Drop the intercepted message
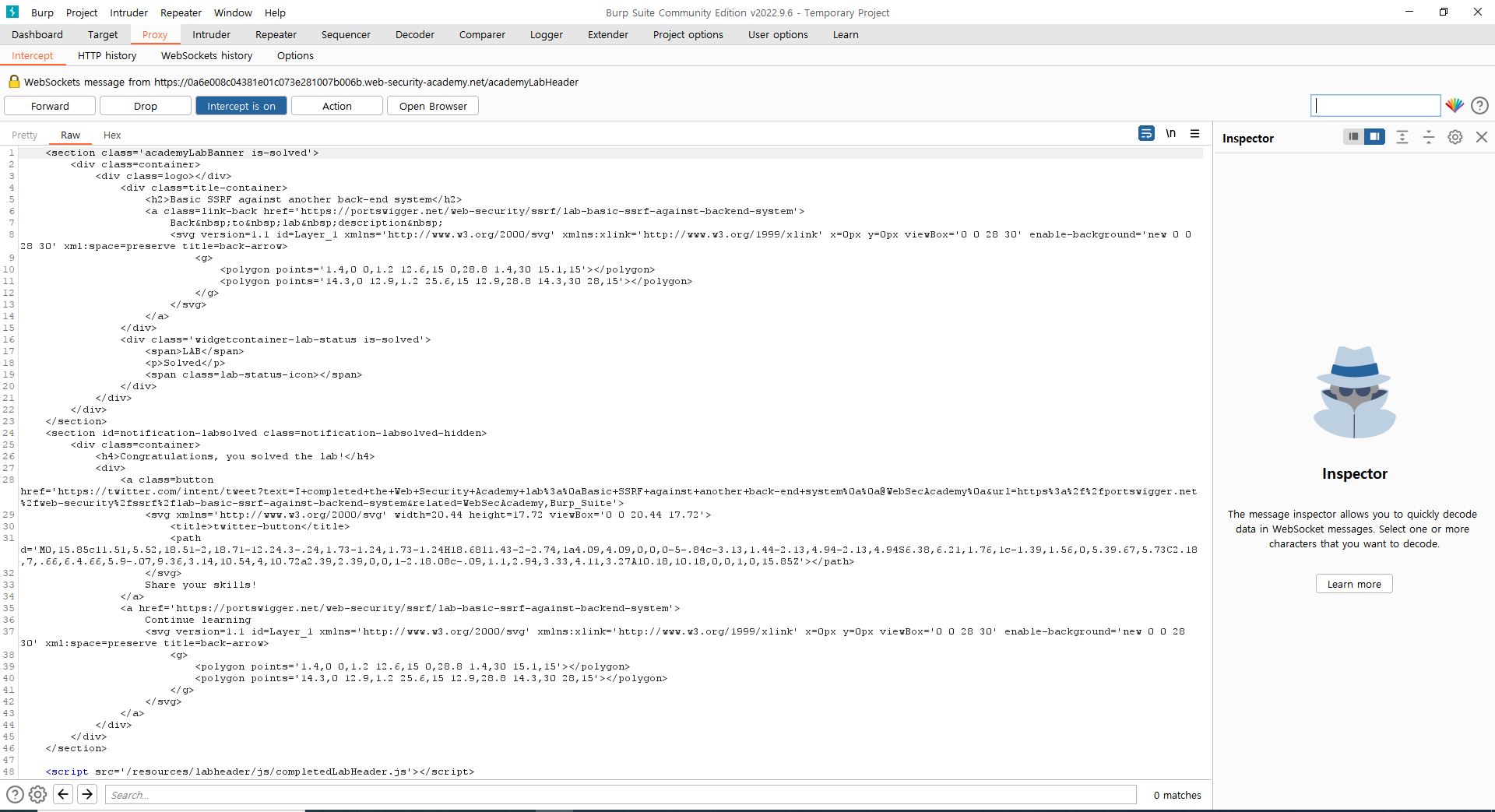 (146, 106)
